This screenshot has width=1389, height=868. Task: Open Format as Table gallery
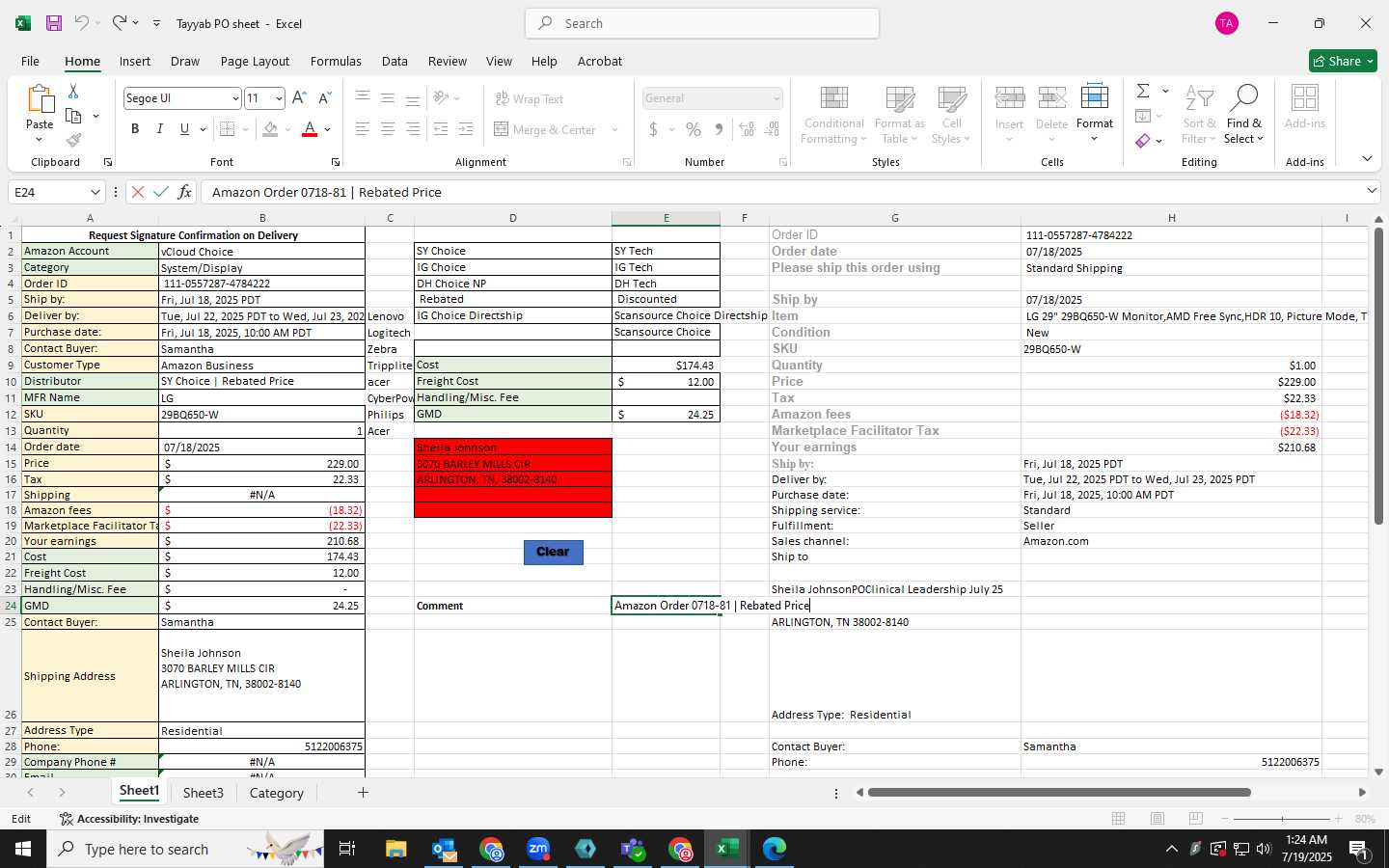pos(899,116)
